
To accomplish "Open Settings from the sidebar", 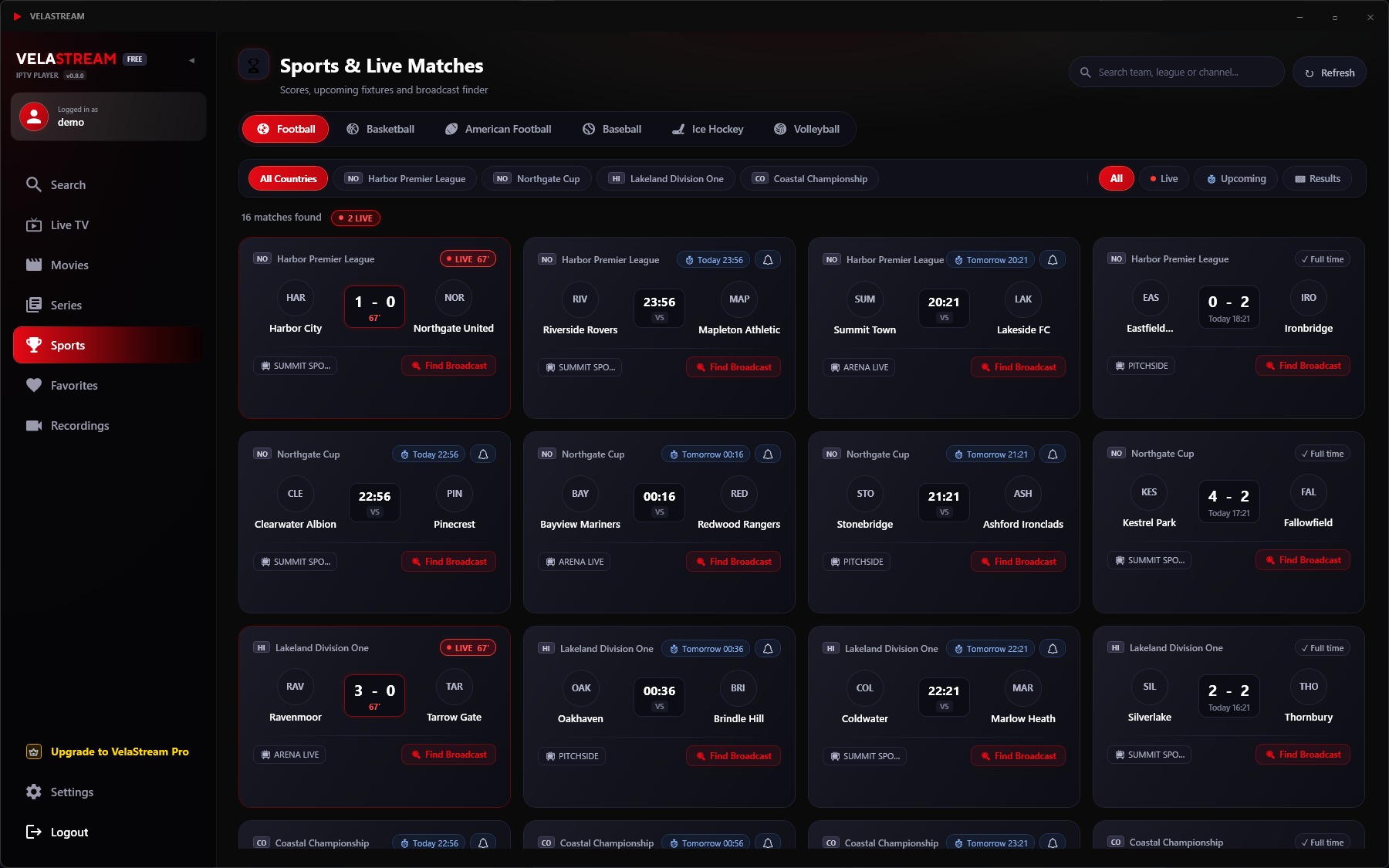I will click(108, 792).
